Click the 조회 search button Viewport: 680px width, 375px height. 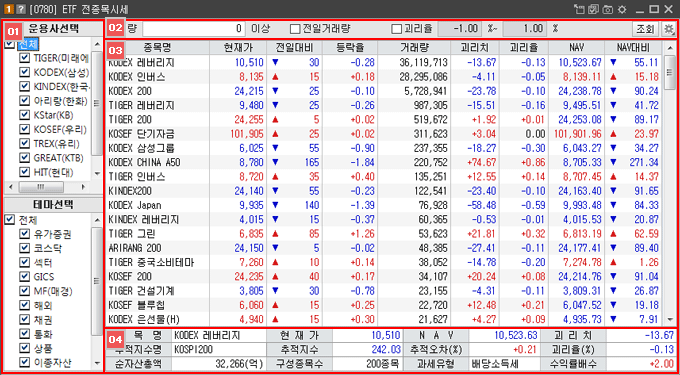645,29
